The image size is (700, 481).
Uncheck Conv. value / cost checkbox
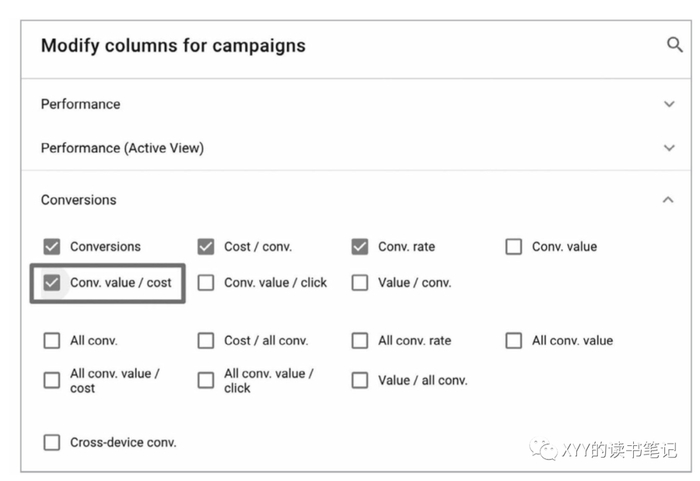point(52,283)
